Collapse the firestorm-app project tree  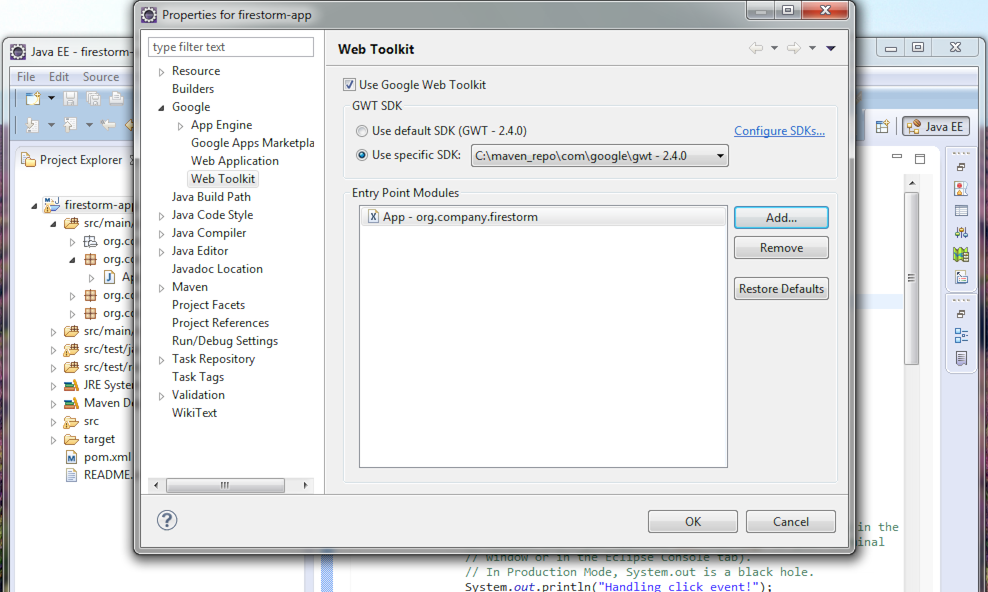click(34, 205)
